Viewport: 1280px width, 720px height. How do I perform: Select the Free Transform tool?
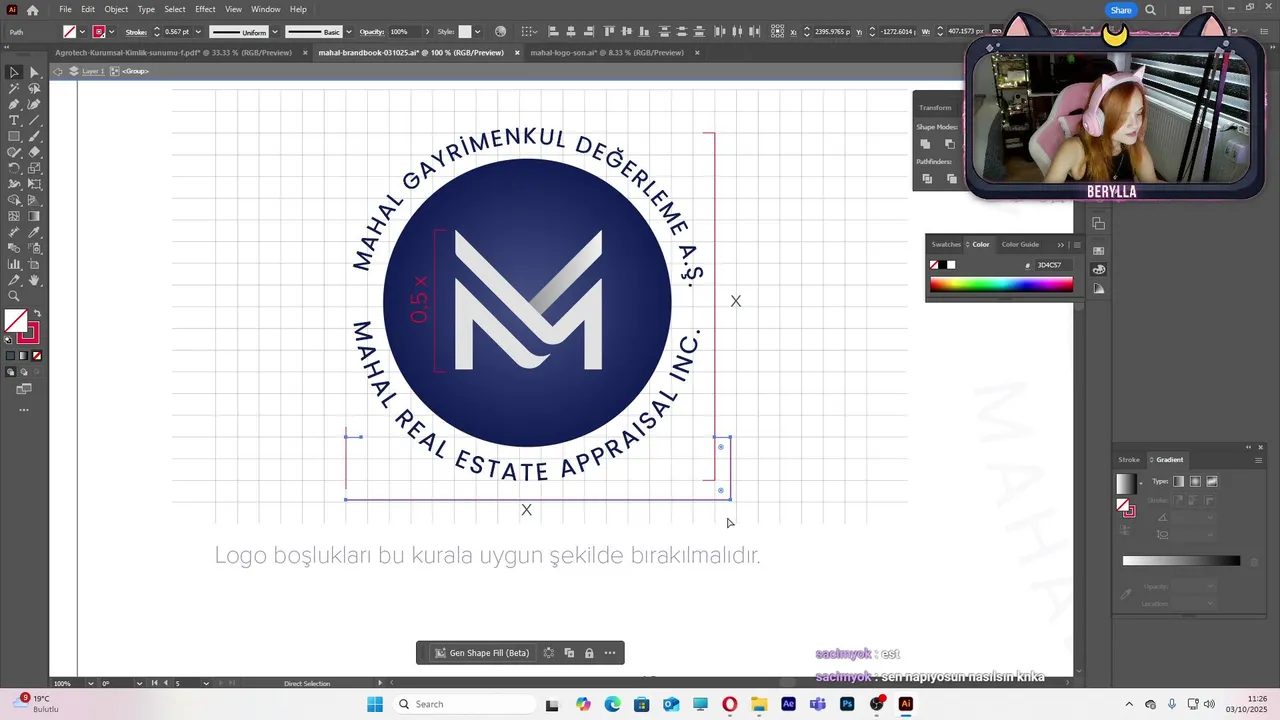tap(34, 185)
